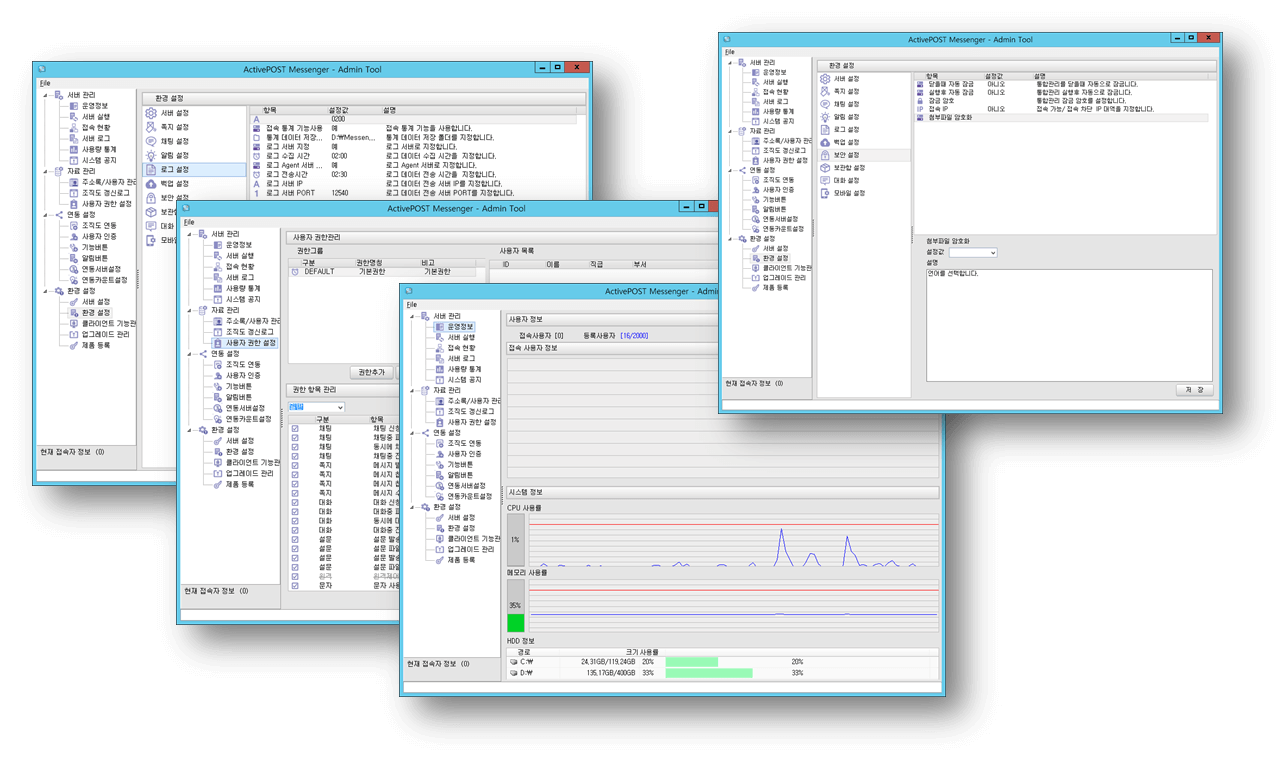1288x762 pixels.
Task: Click the 권한추가 button
Action: tap(370, 372)
